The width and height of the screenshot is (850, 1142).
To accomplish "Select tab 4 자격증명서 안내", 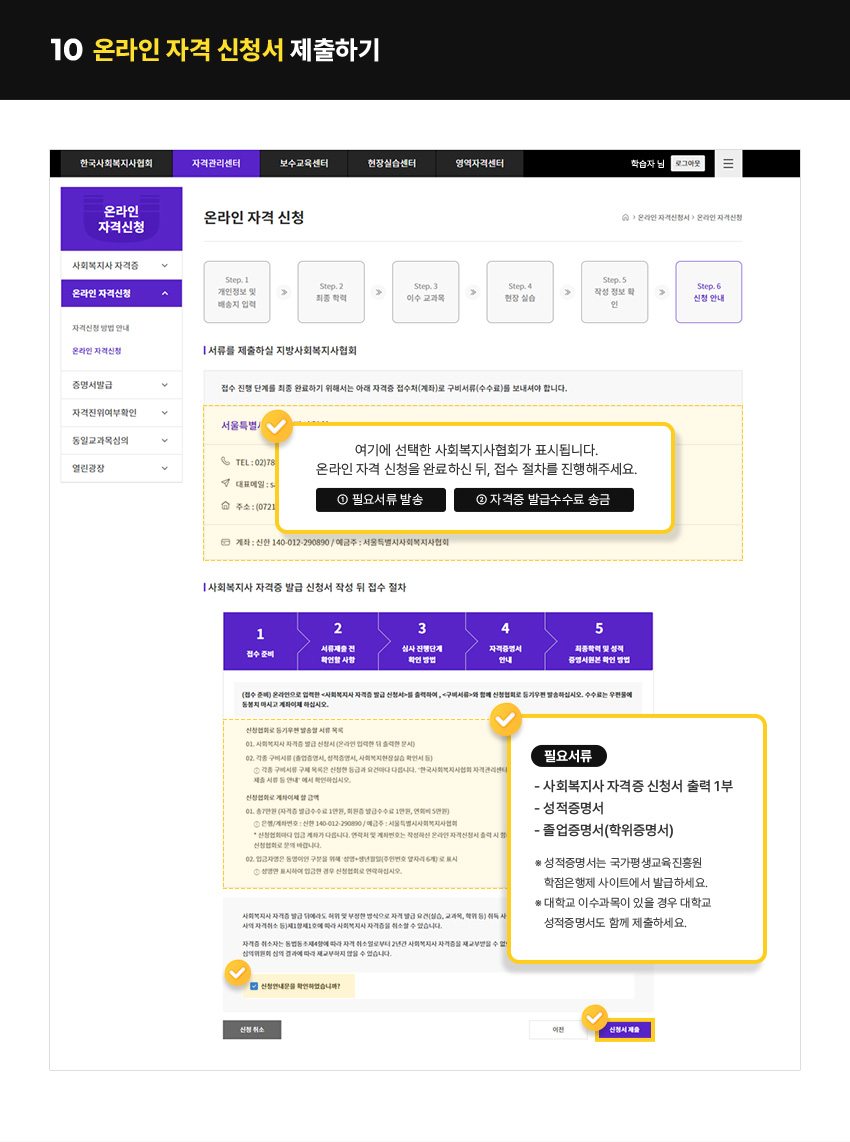I will [x=505, y=642].
